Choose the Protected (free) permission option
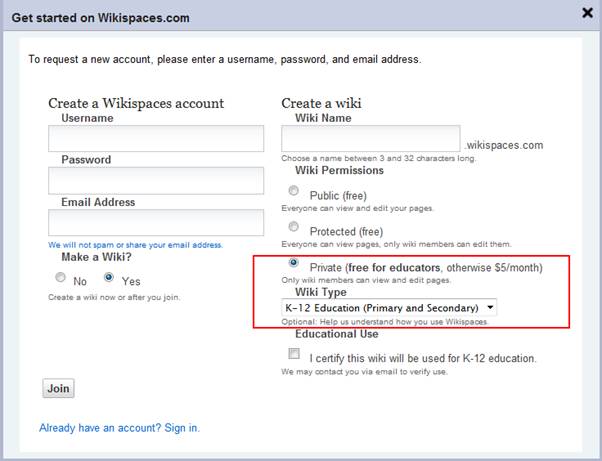Screen dimensions: 602x461 click(x=293, y=227)
